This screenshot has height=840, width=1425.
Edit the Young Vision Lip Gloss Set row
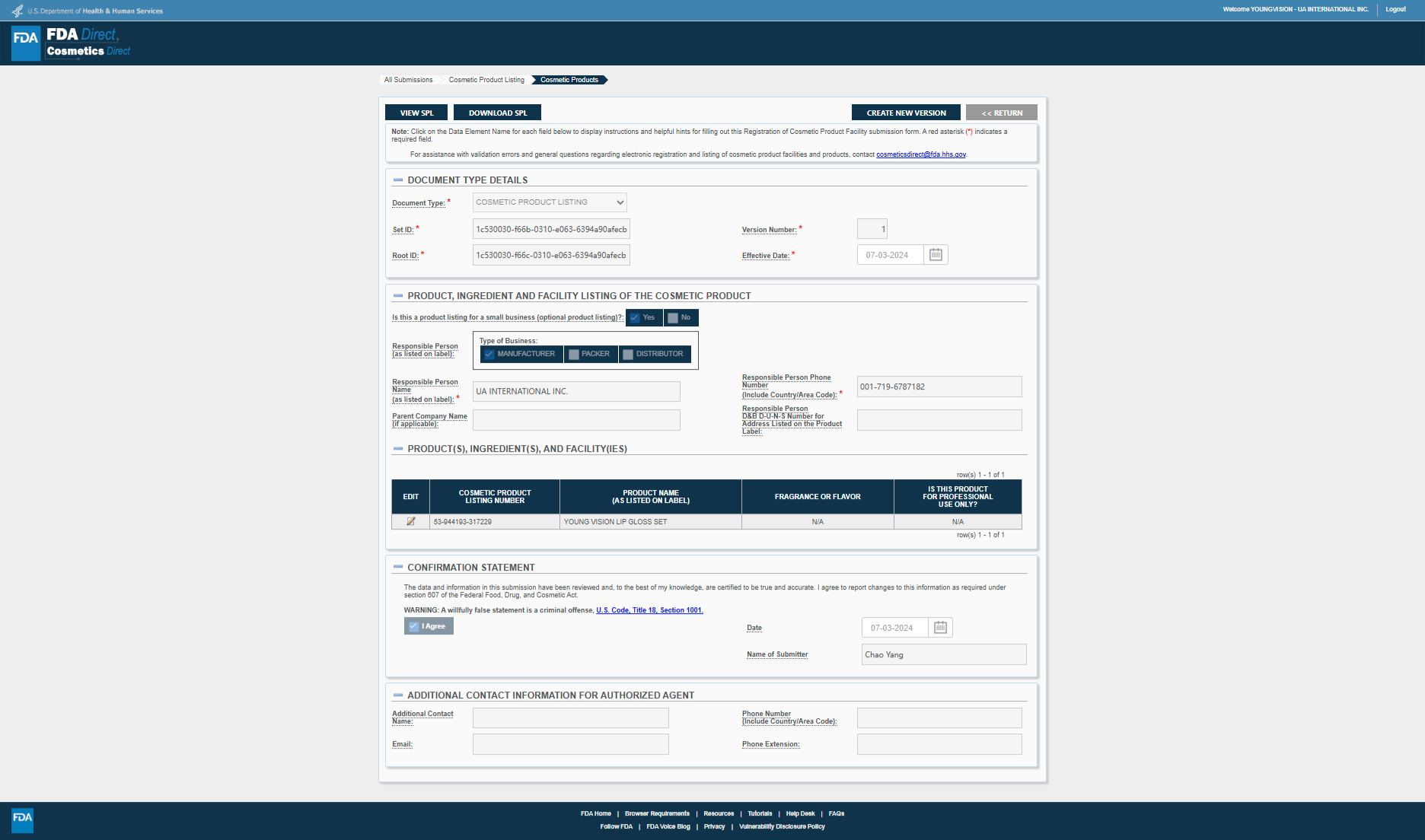click(411, 522)
